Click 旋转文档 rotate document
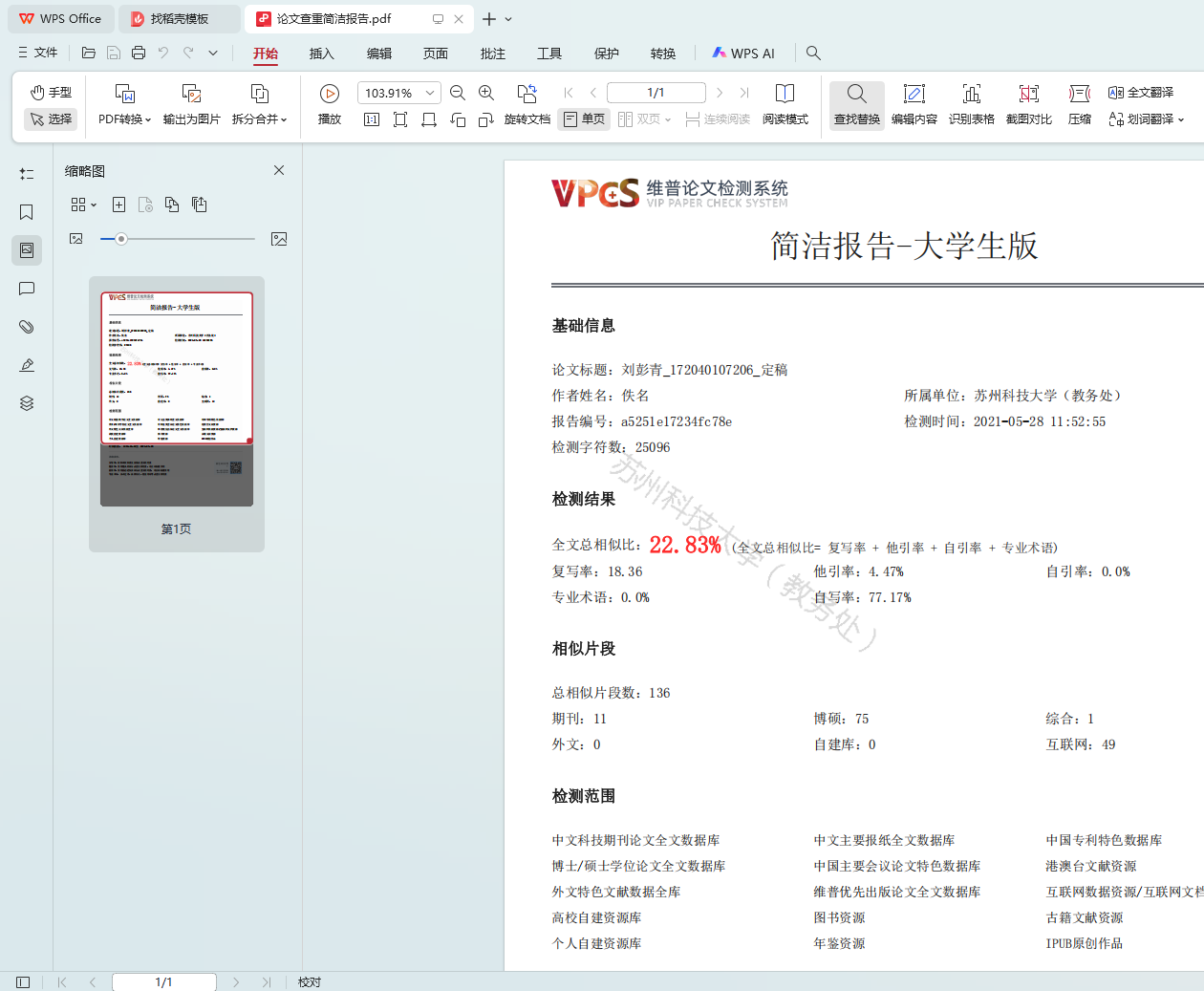Screen dimensions: 1204x991 coord(527,105)
